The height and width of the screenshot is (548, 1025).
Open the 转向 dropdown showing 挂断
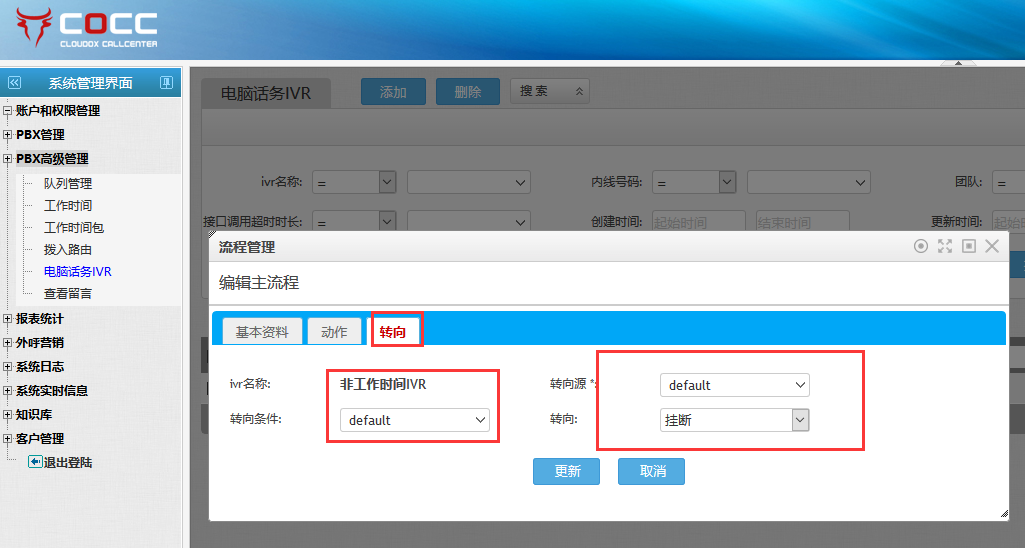pos(734,421)
